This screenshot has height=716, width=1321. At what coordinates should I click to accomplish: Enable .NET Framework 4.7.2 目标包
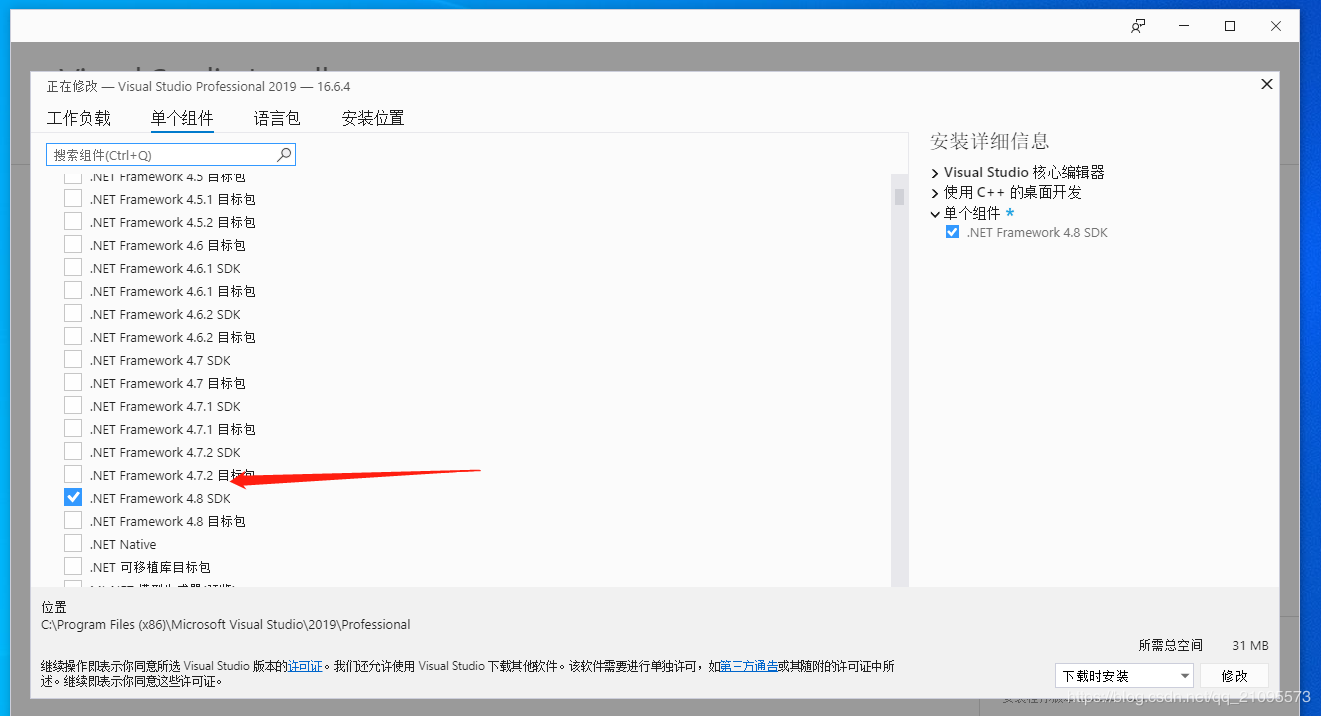pyautogui.click(x=72, y=474)
